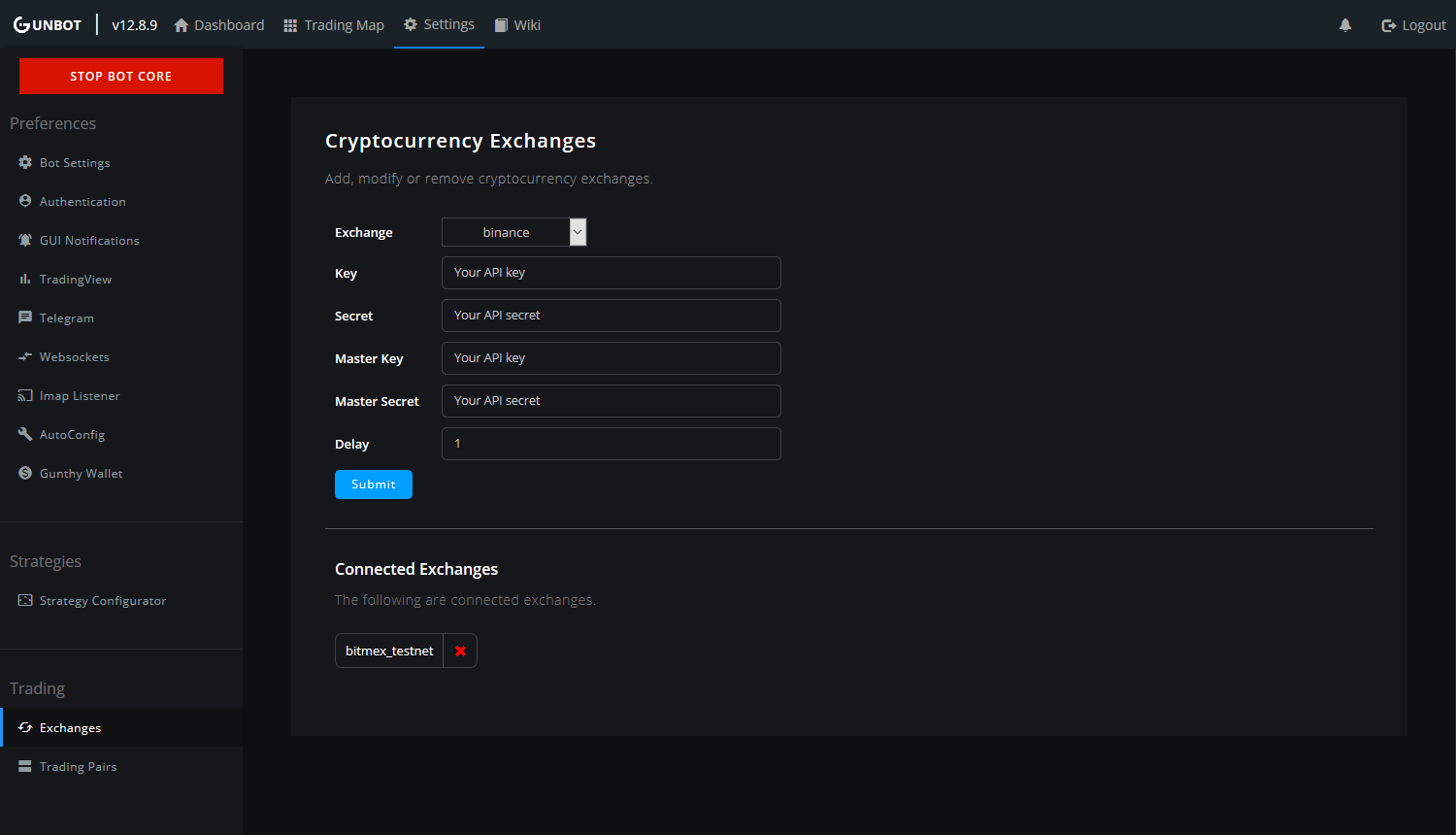Click the STOP BOT CORE button
1456x835 pixels.
coord(121,76)
